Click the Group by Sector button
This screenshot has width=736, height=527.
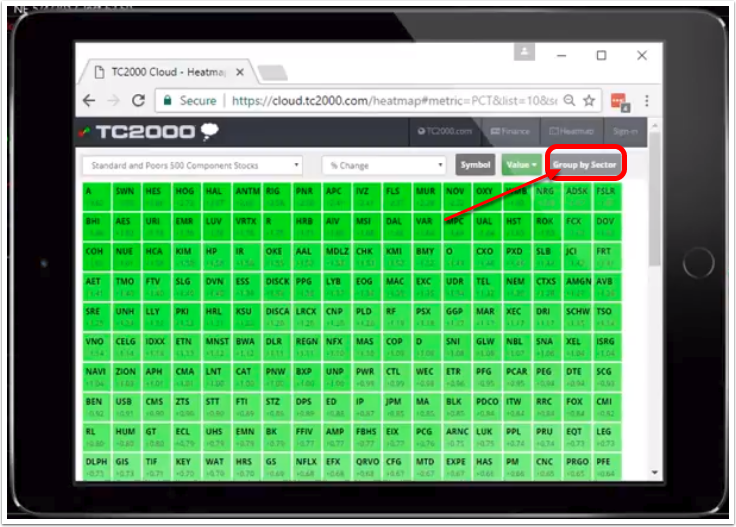584,165
